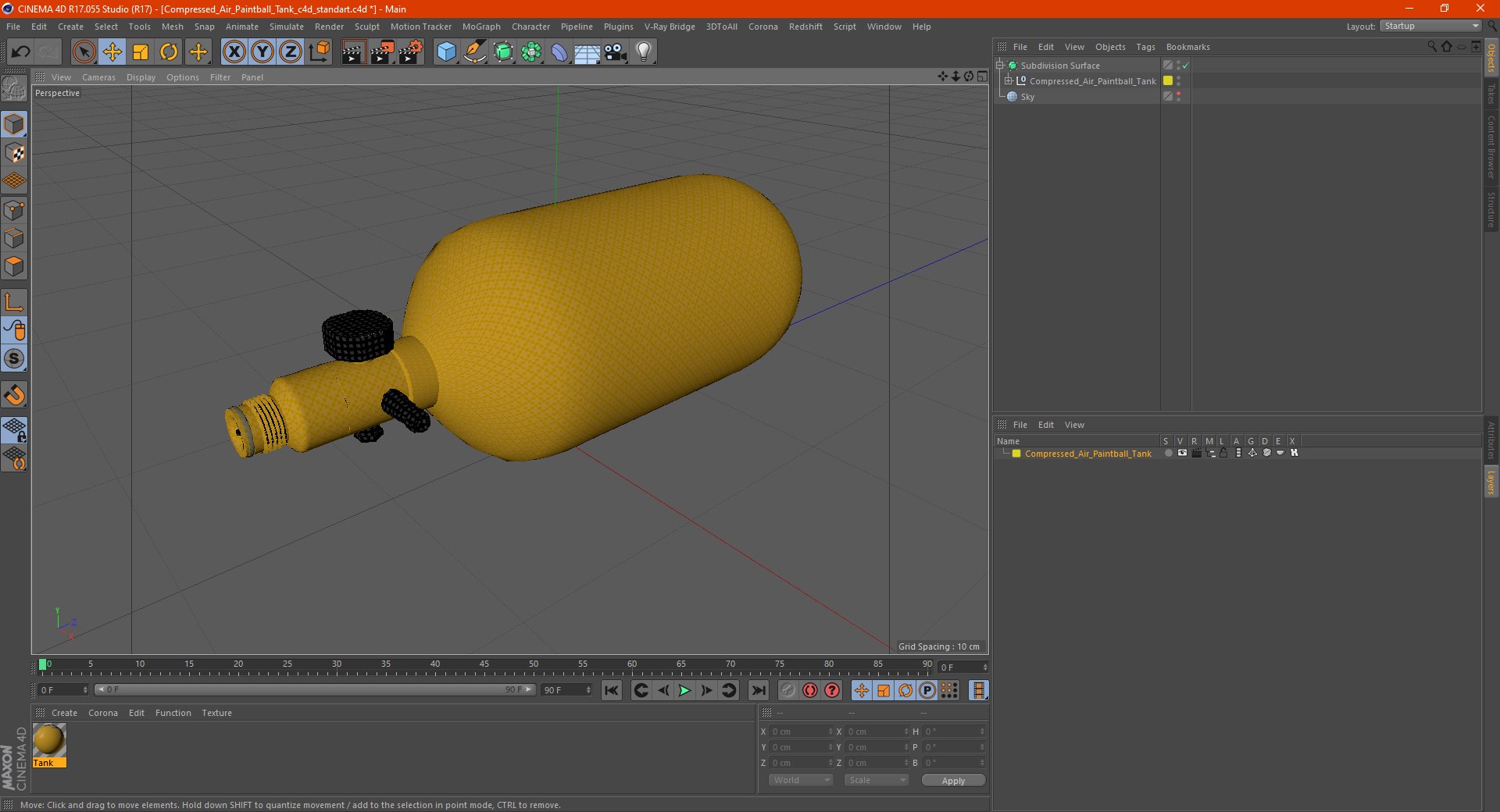The image size is (1500, 812).
Task: Toggle Subdivision Surface enable checkmark
Action: [1186, 66]
